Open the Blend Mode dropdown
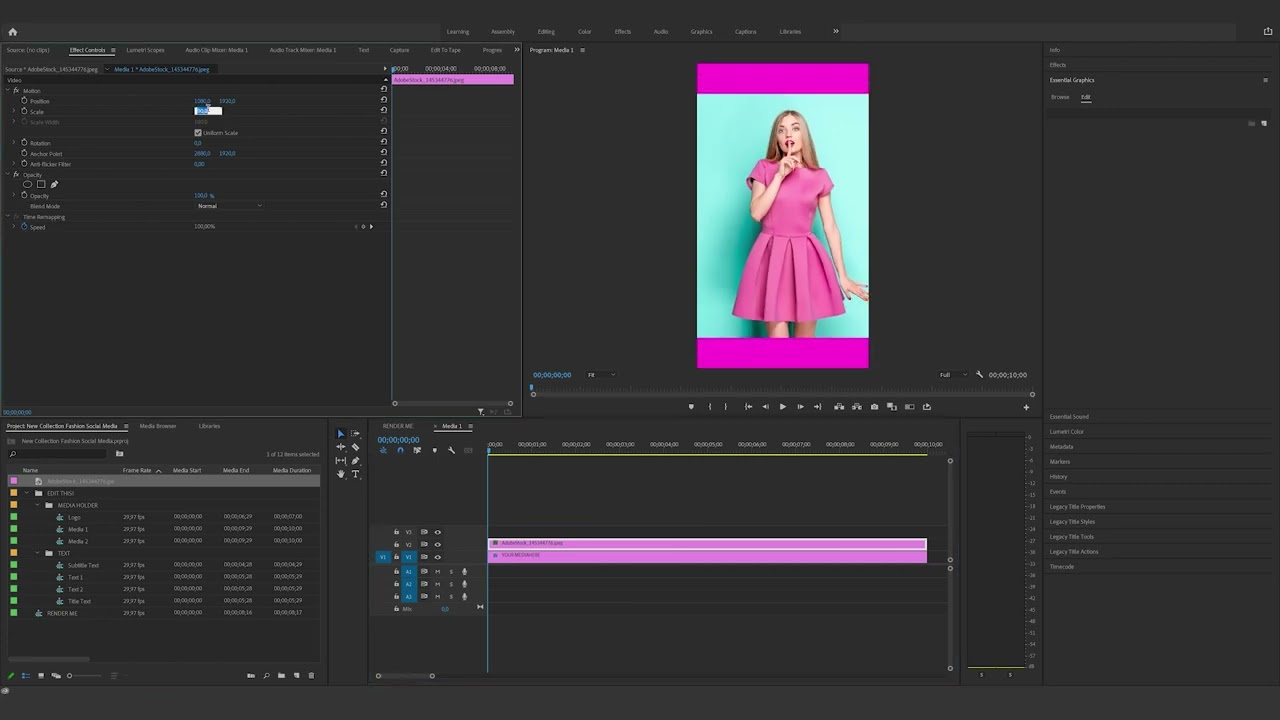This screenshot has height=720, width=1280. coord(230,206)
